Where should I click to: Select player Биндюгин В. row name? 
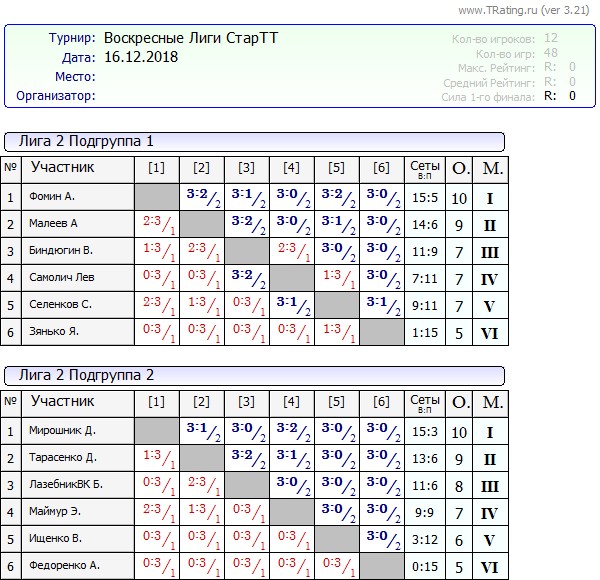click(x=61, y=251)
